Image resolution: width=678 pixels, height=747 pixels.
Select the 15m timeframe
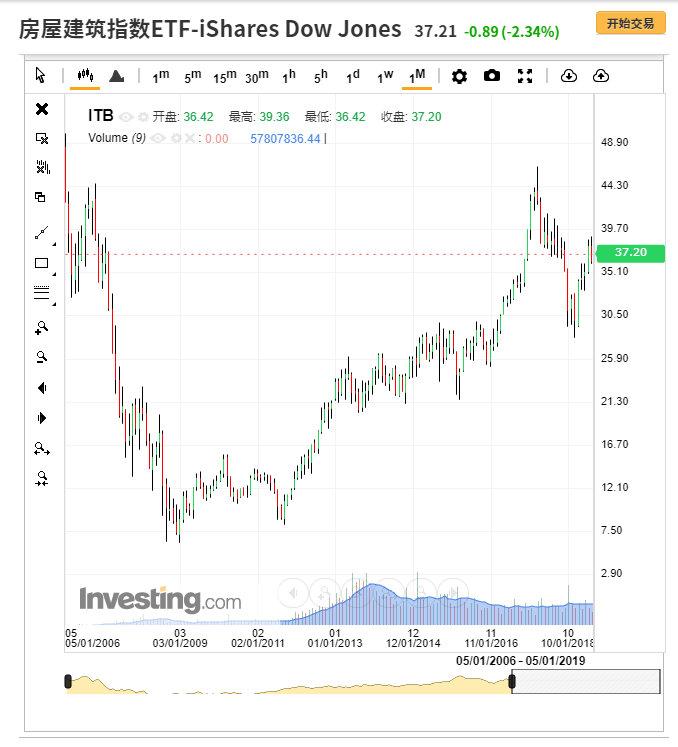pos(224,76)
